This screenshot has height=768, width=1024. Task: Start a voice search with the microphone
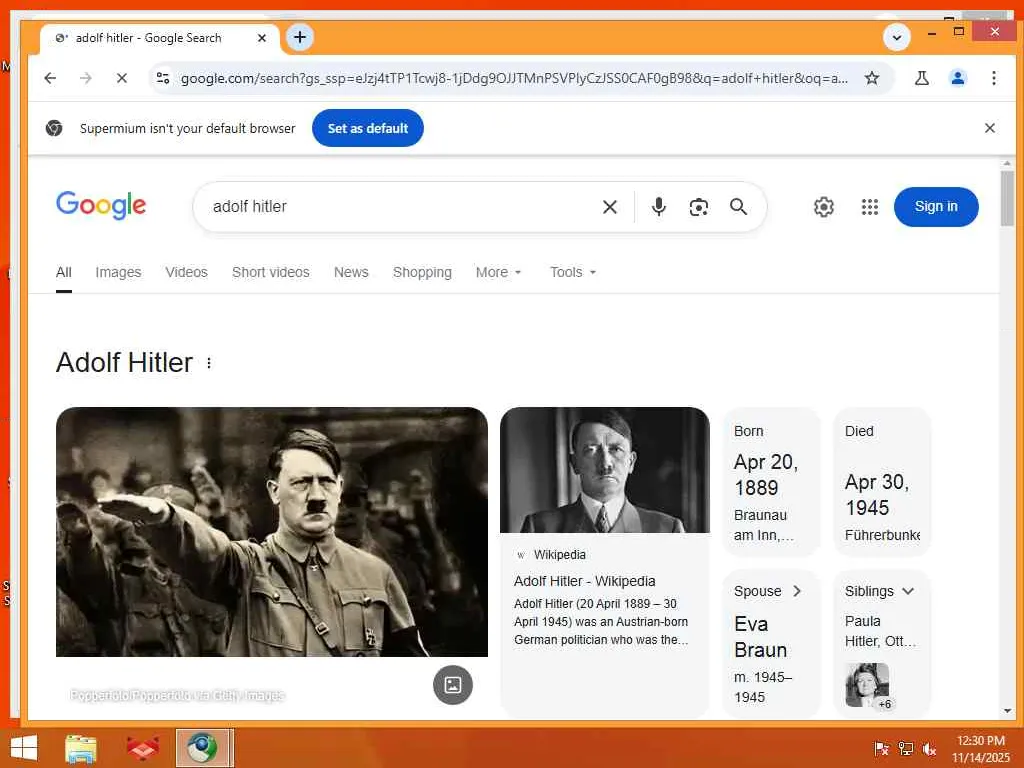[x=659, y=207]
